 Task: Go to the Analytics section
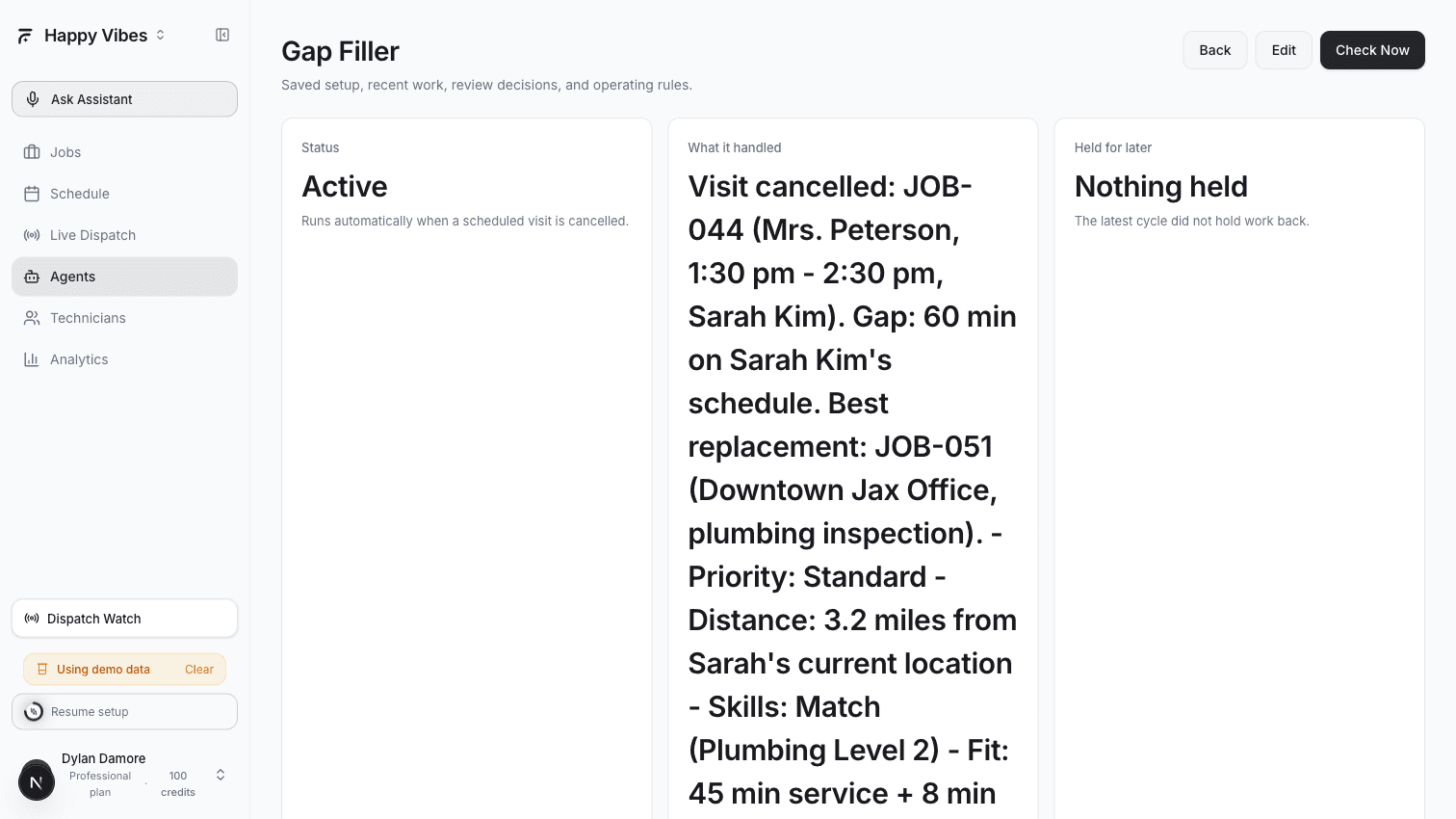pyautogui.click(x=79, y=358)
